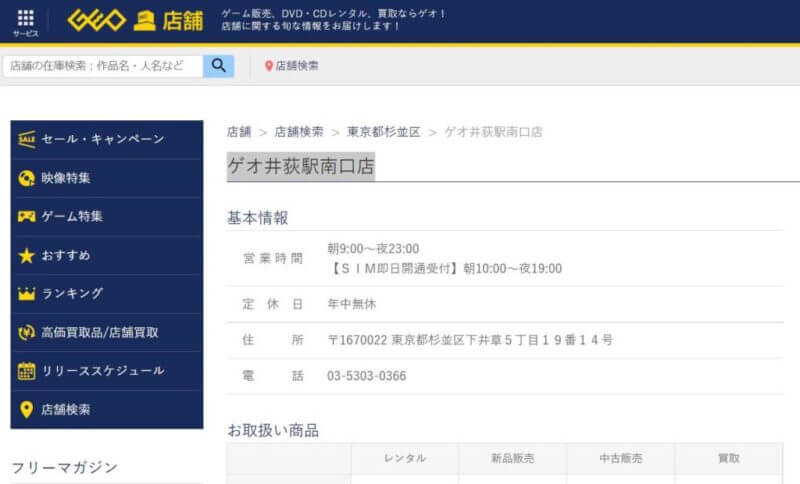Click the crown icon for ランキング
This screenshot has height=484, width=800.
[x=27, y=294]
